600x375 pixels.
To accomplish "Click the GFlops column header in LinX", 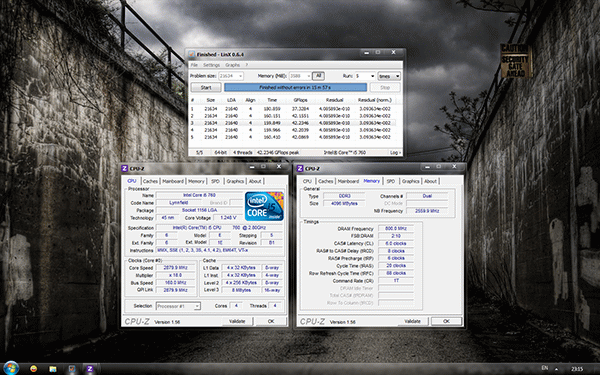I will point(300,100).
